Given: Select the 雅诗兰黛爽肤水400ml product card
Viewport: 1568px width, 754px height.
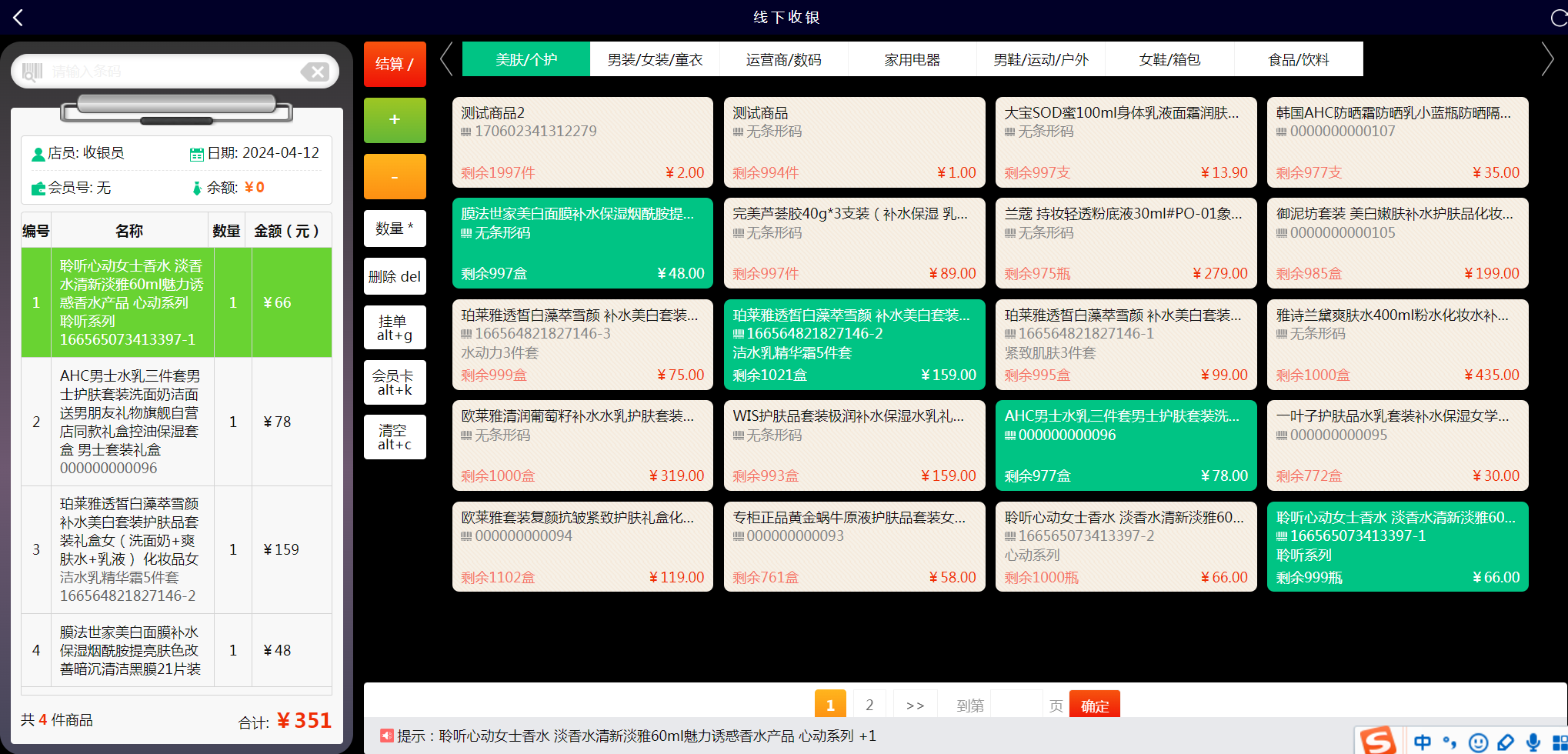Looking at the screenshot, I should (x=1397, y=345).
